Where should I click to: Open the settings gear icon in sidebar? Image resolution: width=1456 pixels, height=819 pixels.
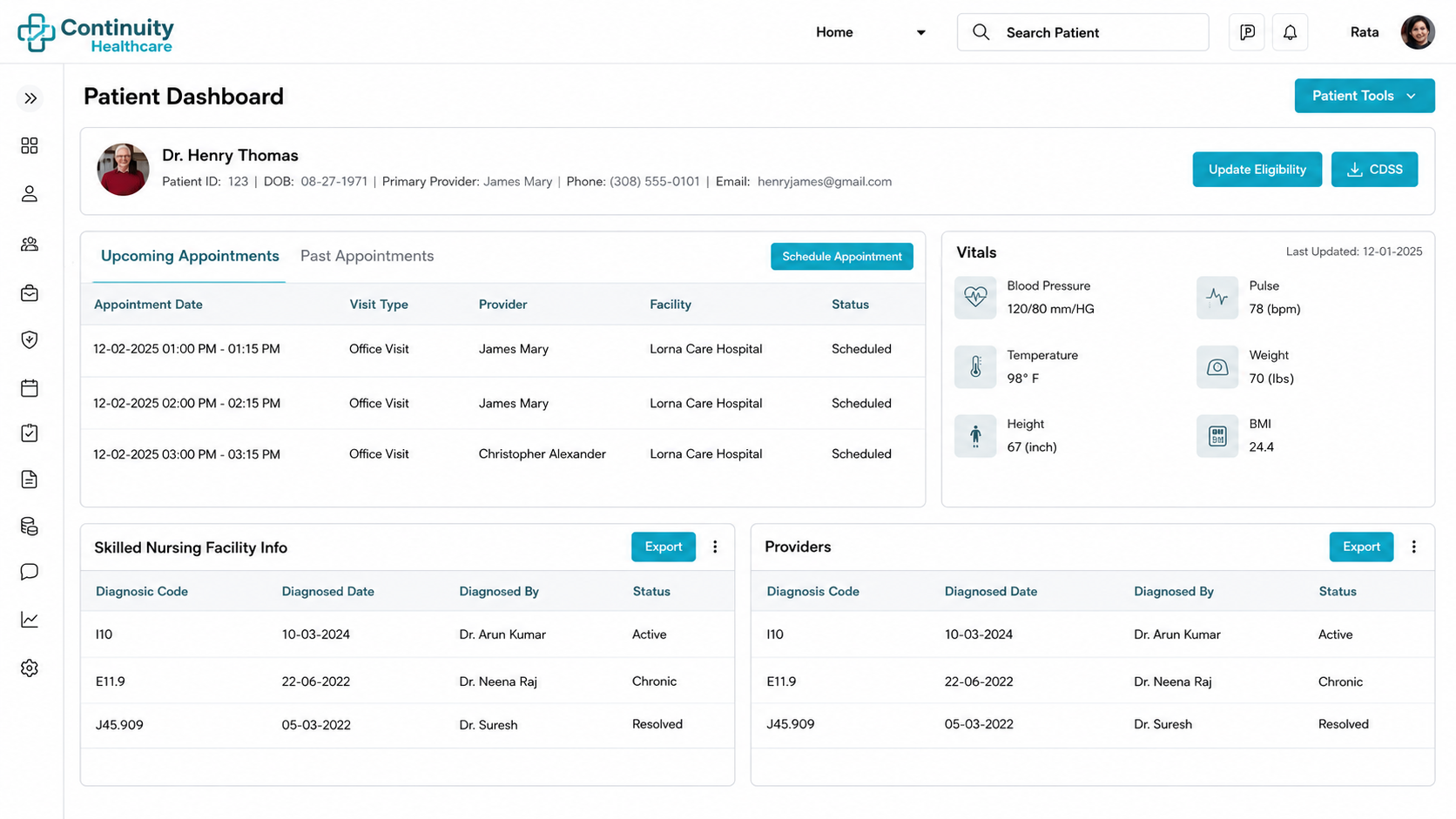point(30,668)
